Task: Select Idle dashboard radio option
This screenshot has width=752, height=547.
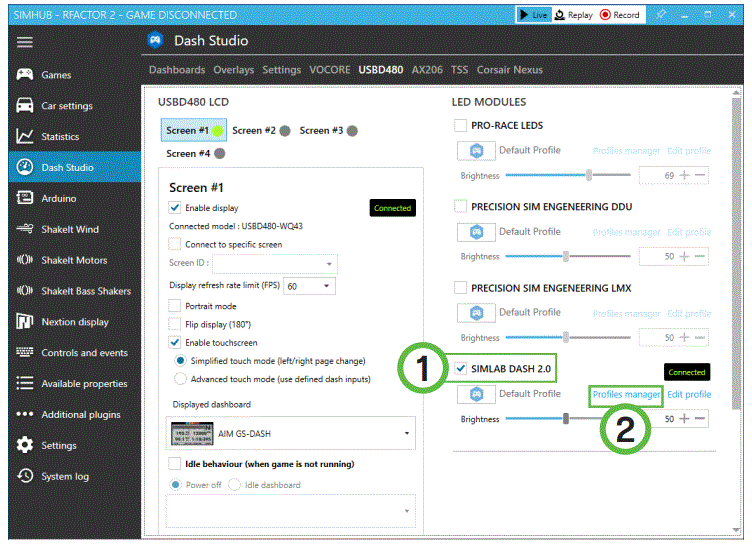Action: point(234,485)
